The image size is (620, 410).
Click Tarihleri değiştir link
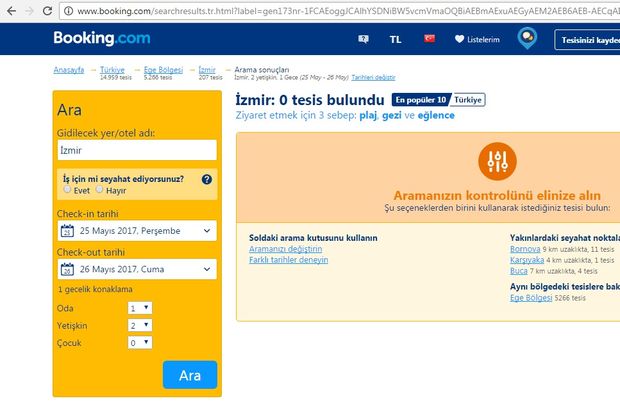click(373, 77)
